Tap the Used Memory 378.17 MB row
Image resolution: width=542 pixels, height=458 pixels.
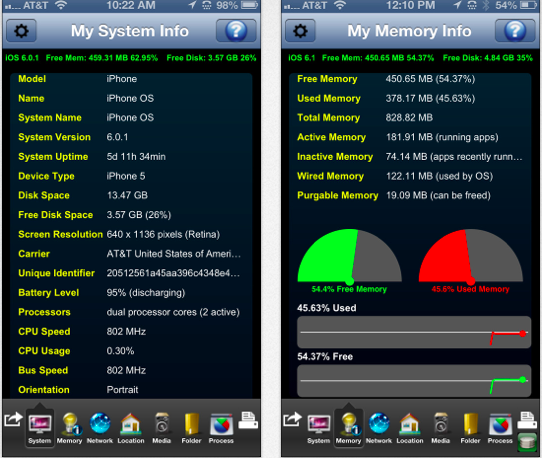click(x=410, y=98)
